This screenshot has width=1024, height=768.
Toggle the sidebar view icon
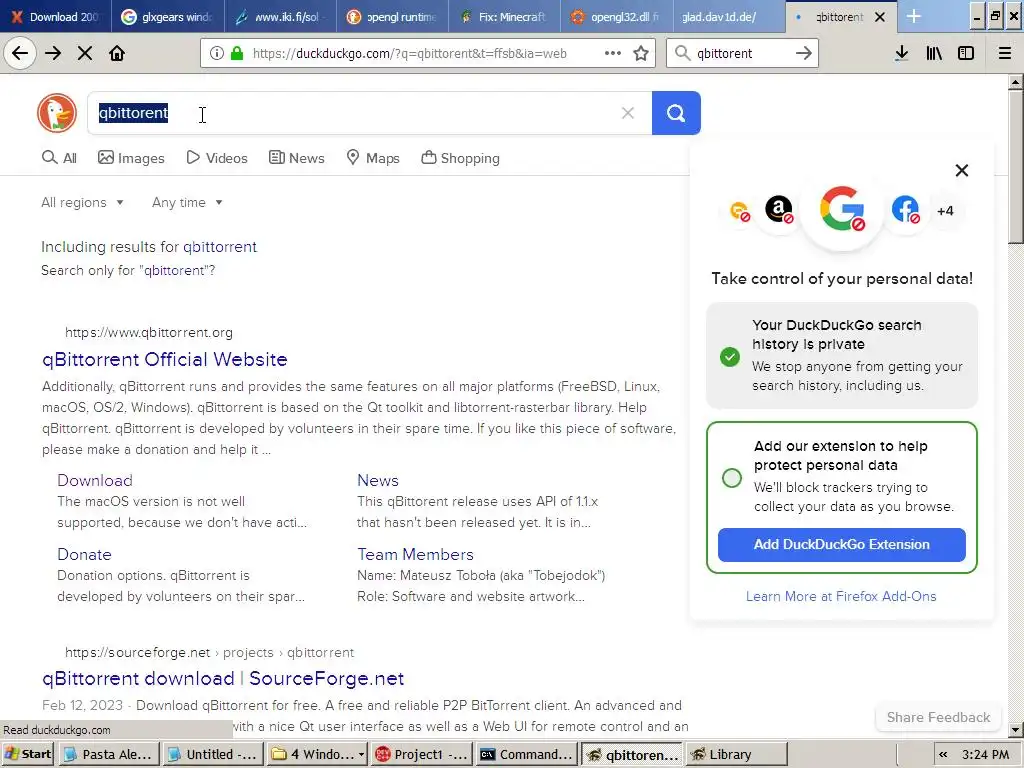click(966, 54)
